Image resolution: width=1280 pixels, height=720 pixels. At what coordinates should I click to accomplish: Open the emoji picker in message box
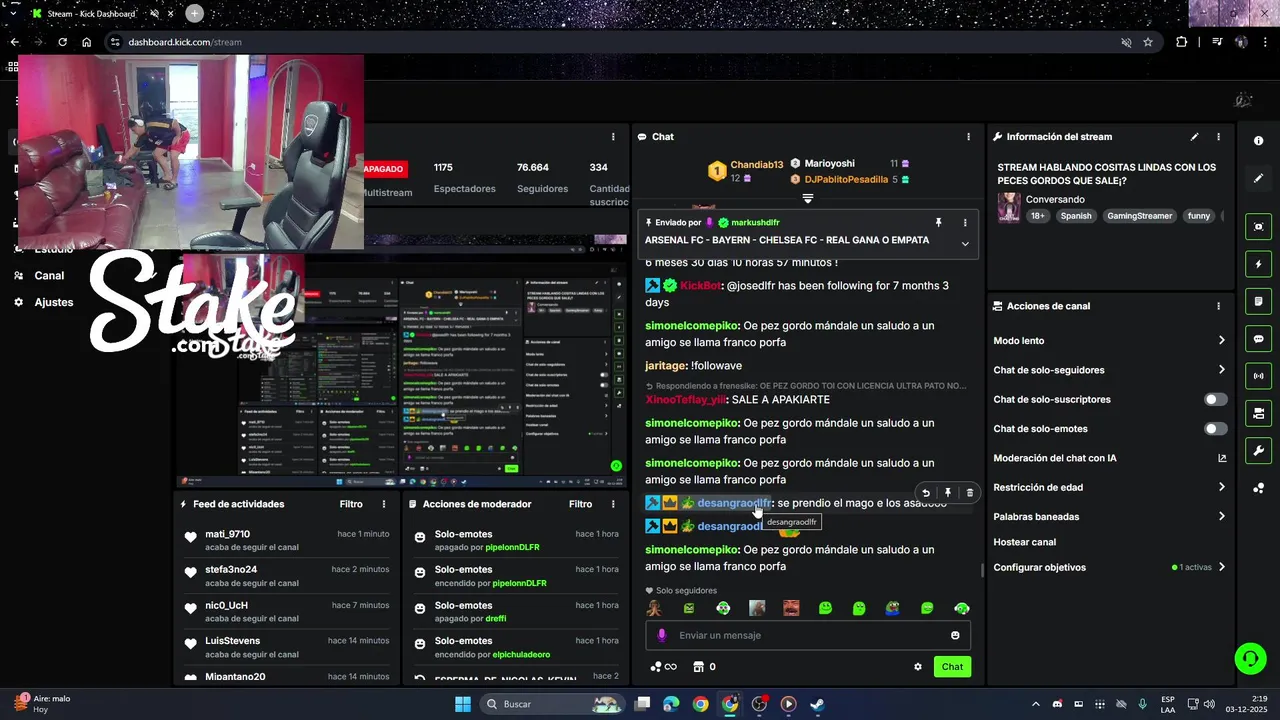point(955,635)
